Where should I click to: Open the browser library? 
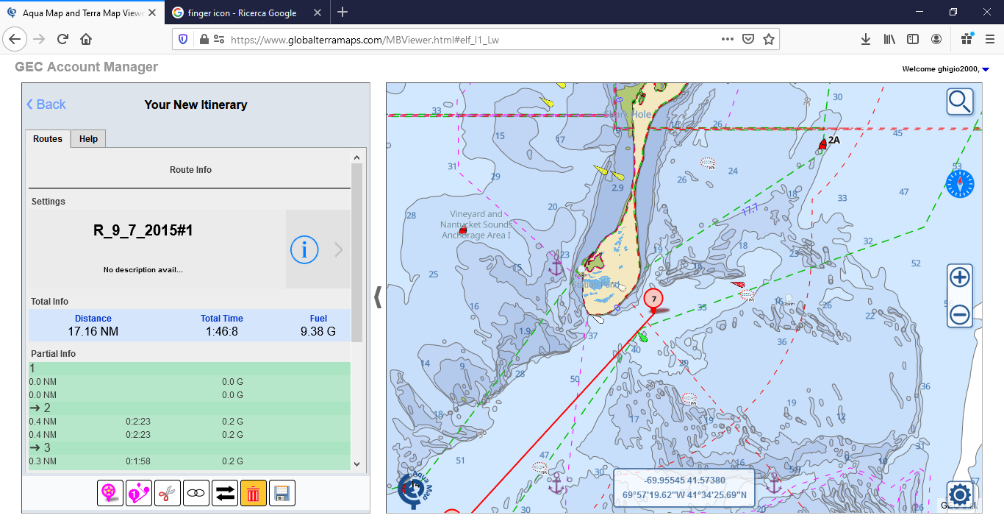[889, 39]
